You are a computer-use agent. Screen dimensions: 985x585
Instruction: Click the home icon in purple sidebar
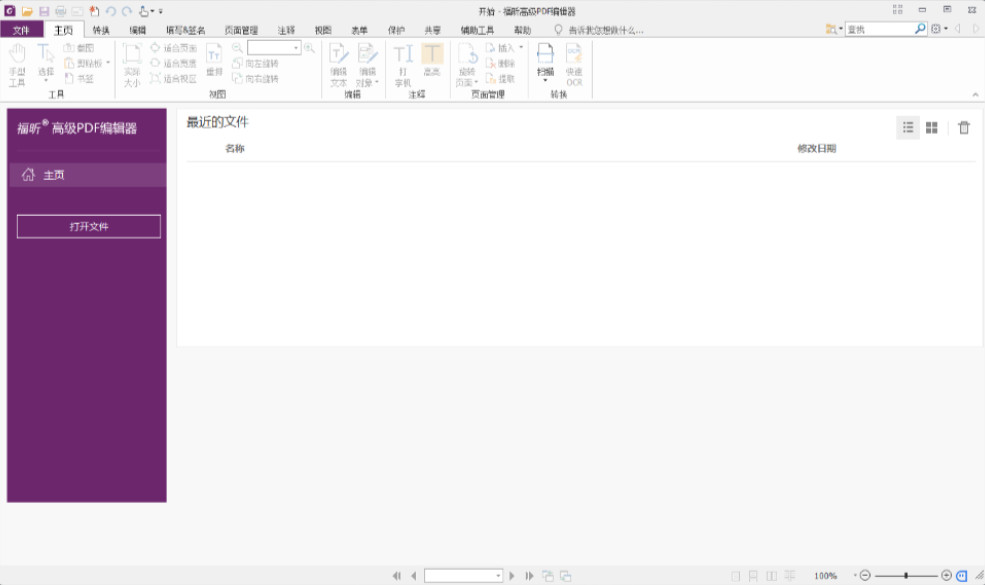tap(28, 175)
